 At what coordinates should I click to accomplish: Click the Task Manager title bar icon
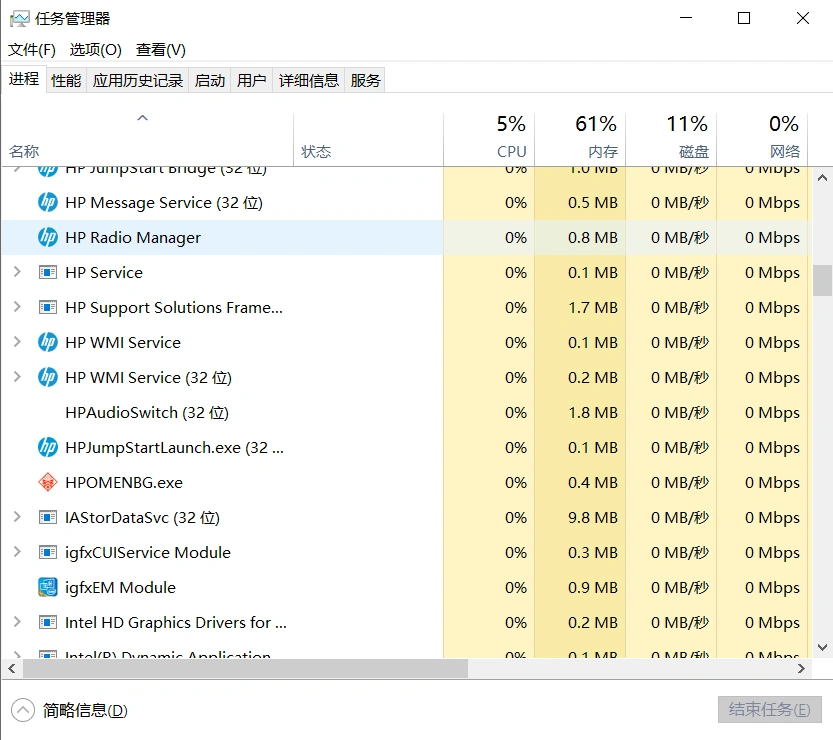point(19,18)
